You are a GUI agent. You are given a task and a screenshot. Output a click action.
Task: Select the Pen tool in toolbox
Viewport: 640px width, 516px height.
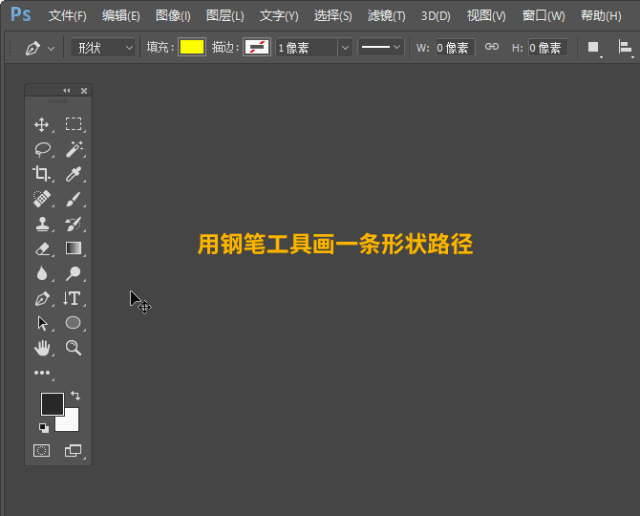(x=42, y=298)
